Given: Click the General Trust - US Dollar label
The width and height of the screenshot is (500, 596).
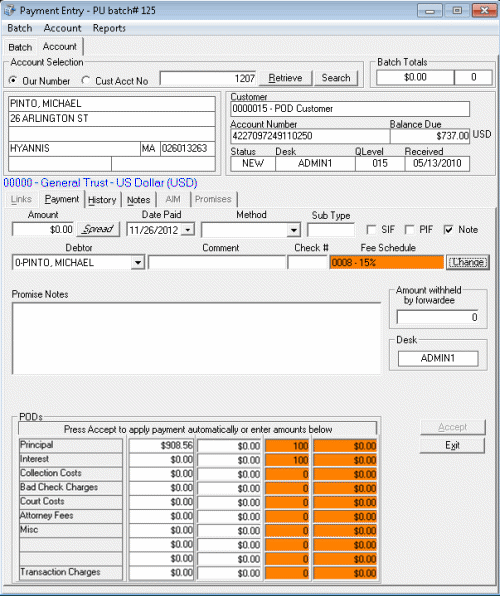Looking at the screenshot, I should pyautogui.click(x=100, y=183).
